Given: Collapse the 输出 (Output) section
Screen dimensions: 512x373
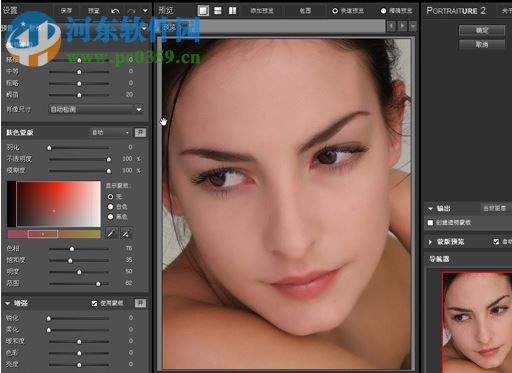Looking at the screenshot, I should [430, 209].
